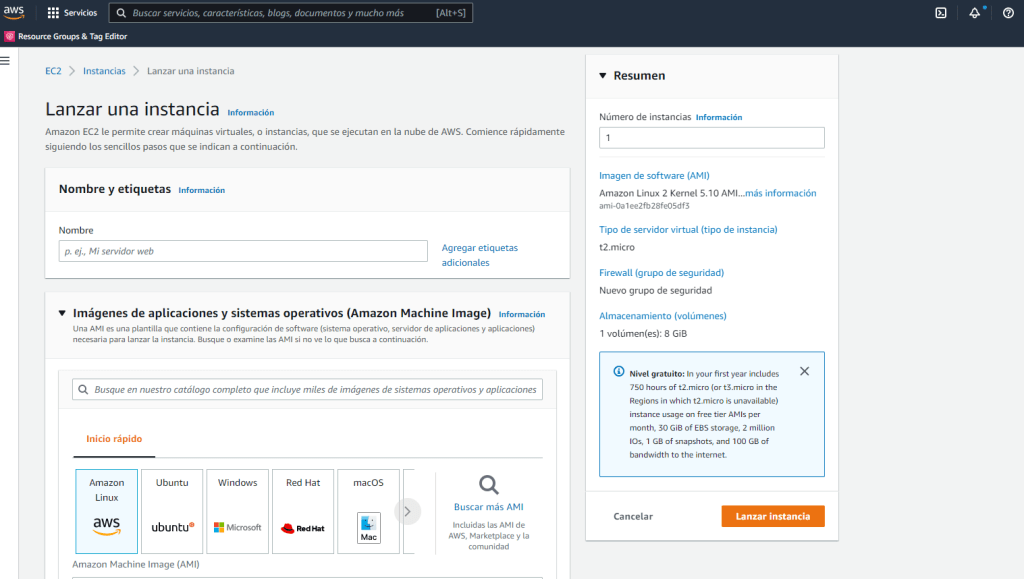Image resolution: width=1024 pixels, height=579 pixels.
Task: Open the notifications bell
Action: [974, 12]
